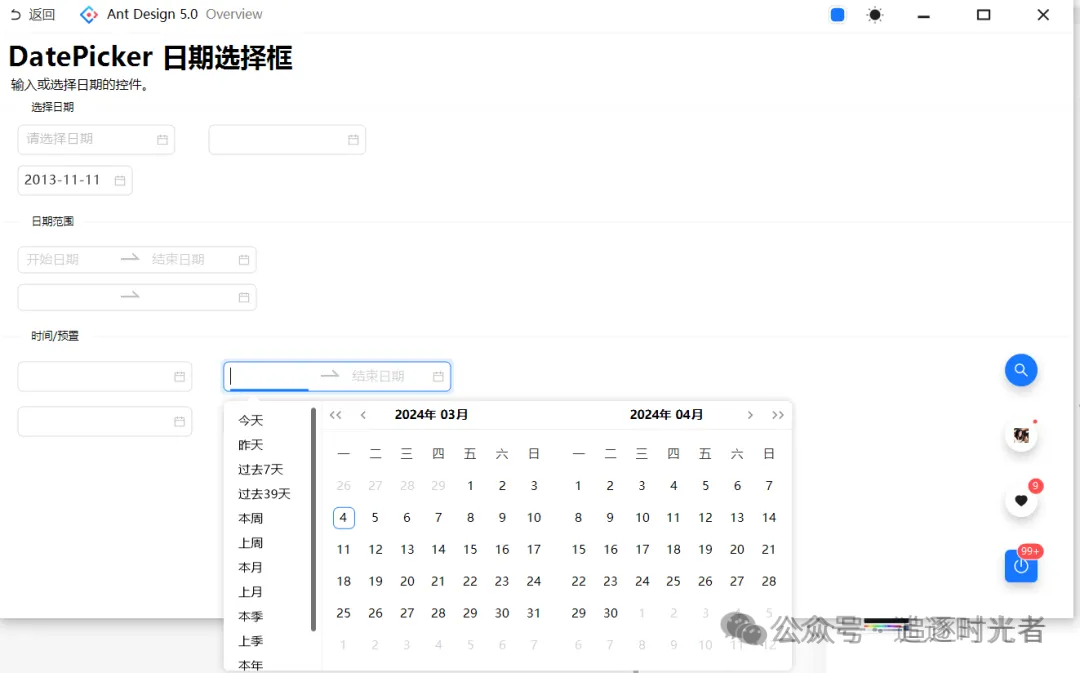Viewport: 1080px width, 673px height.
Task: Select the 今天 preset
Action: pos(251,421)
